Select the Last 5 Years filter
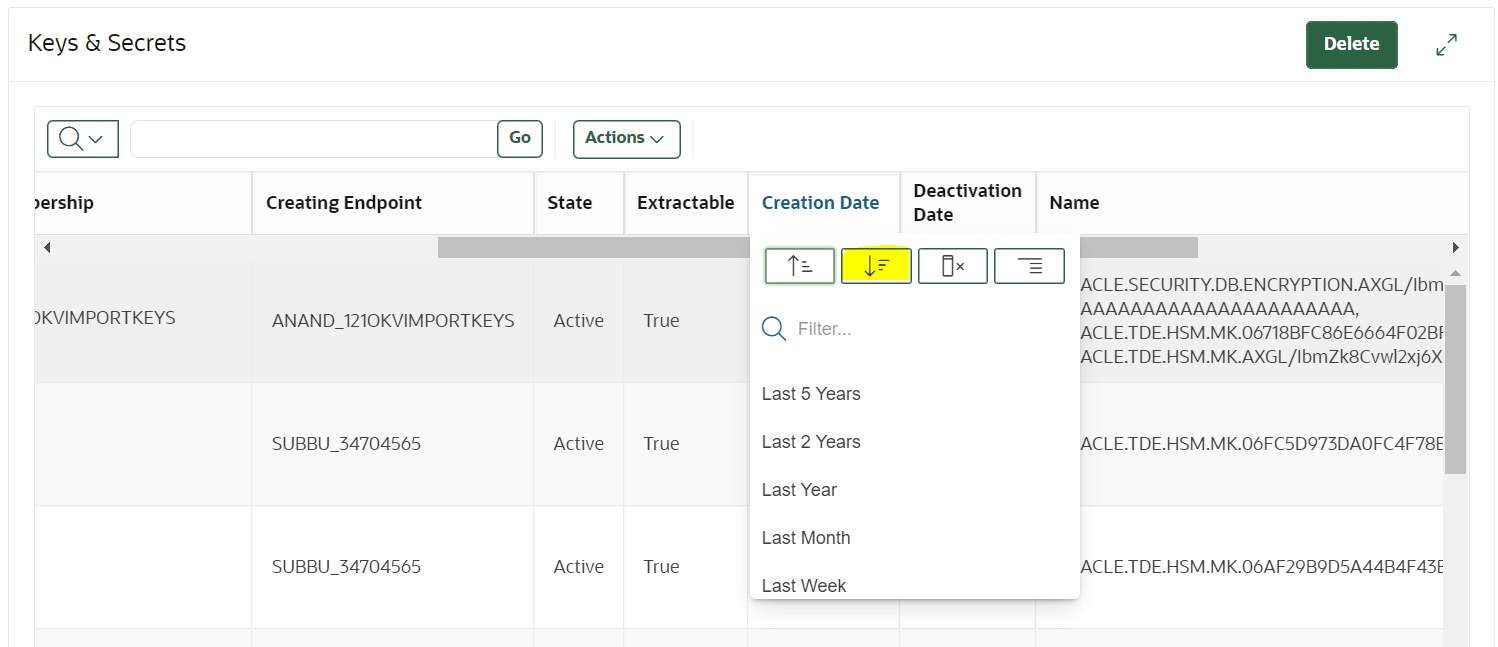Screen dimensions: 1498x647 pyautogui.click(x=811, y=394)
